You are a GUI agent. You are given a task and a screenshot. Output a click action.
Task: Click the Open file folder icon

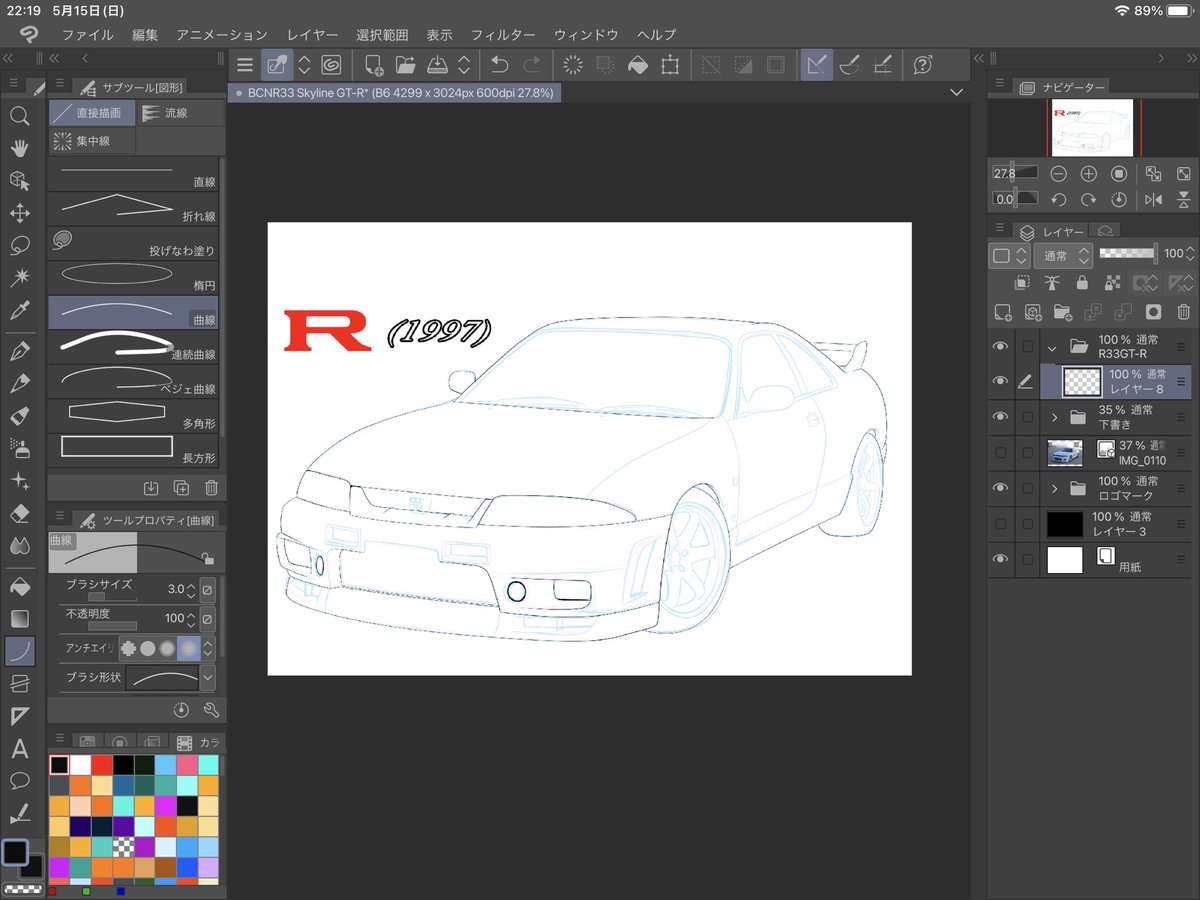[x=405, y=65]
